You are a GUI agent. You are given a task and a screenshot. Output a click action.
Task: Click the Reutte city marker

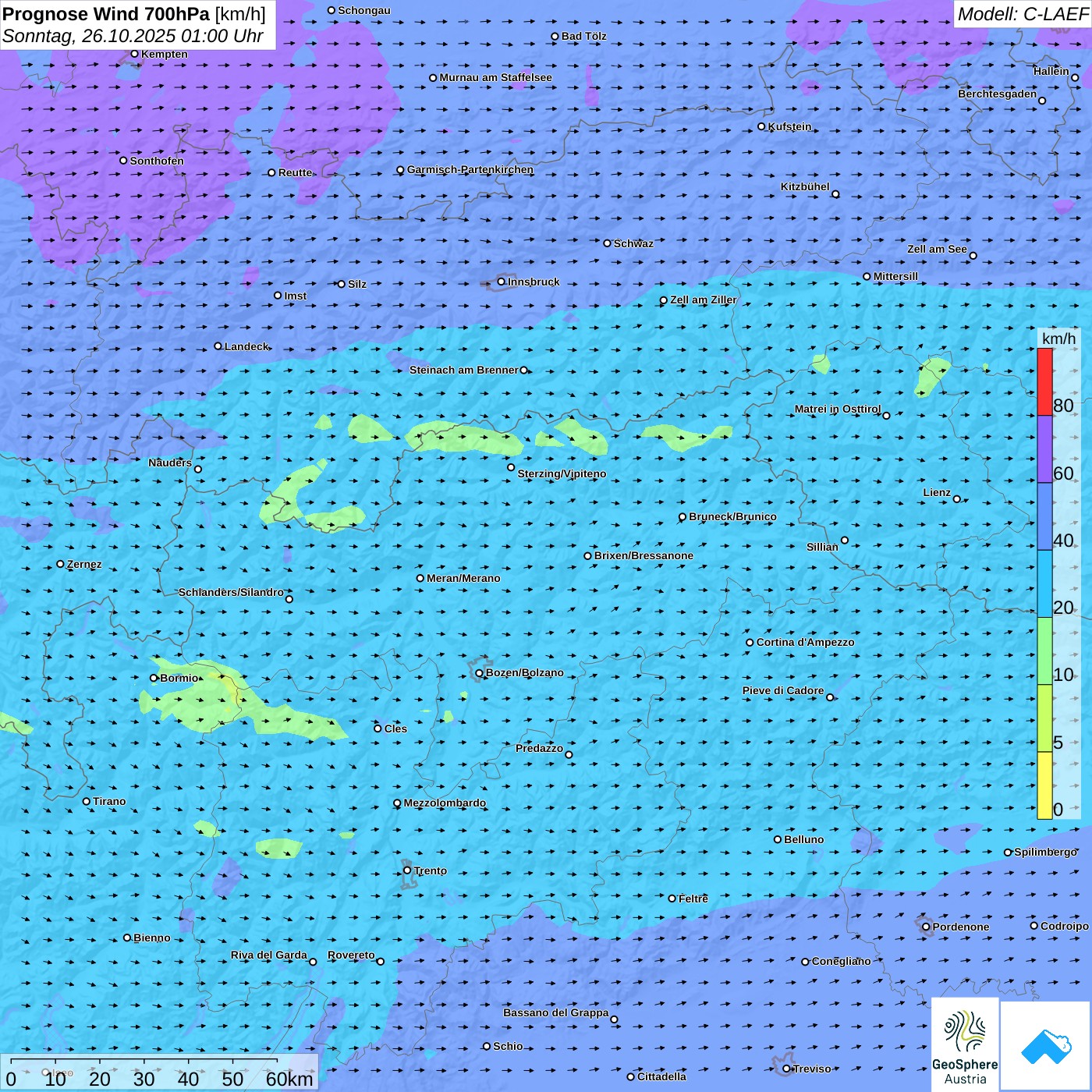coord(272,172)
